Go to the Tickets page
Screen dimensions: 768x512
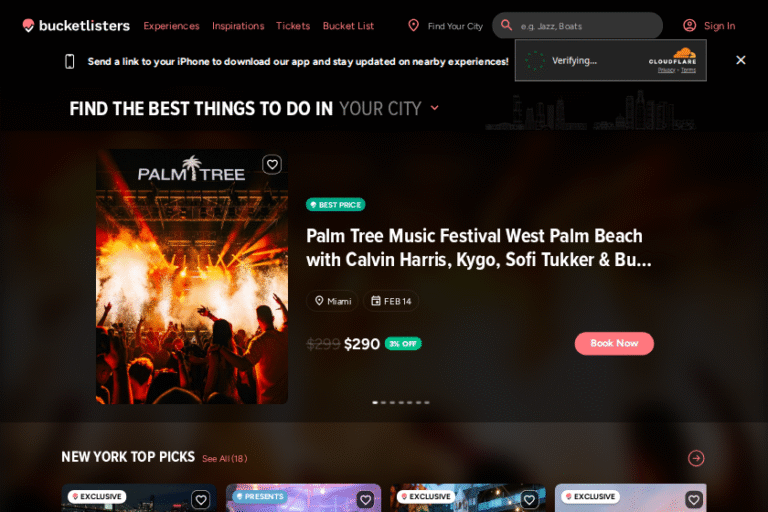click(293, 26)
